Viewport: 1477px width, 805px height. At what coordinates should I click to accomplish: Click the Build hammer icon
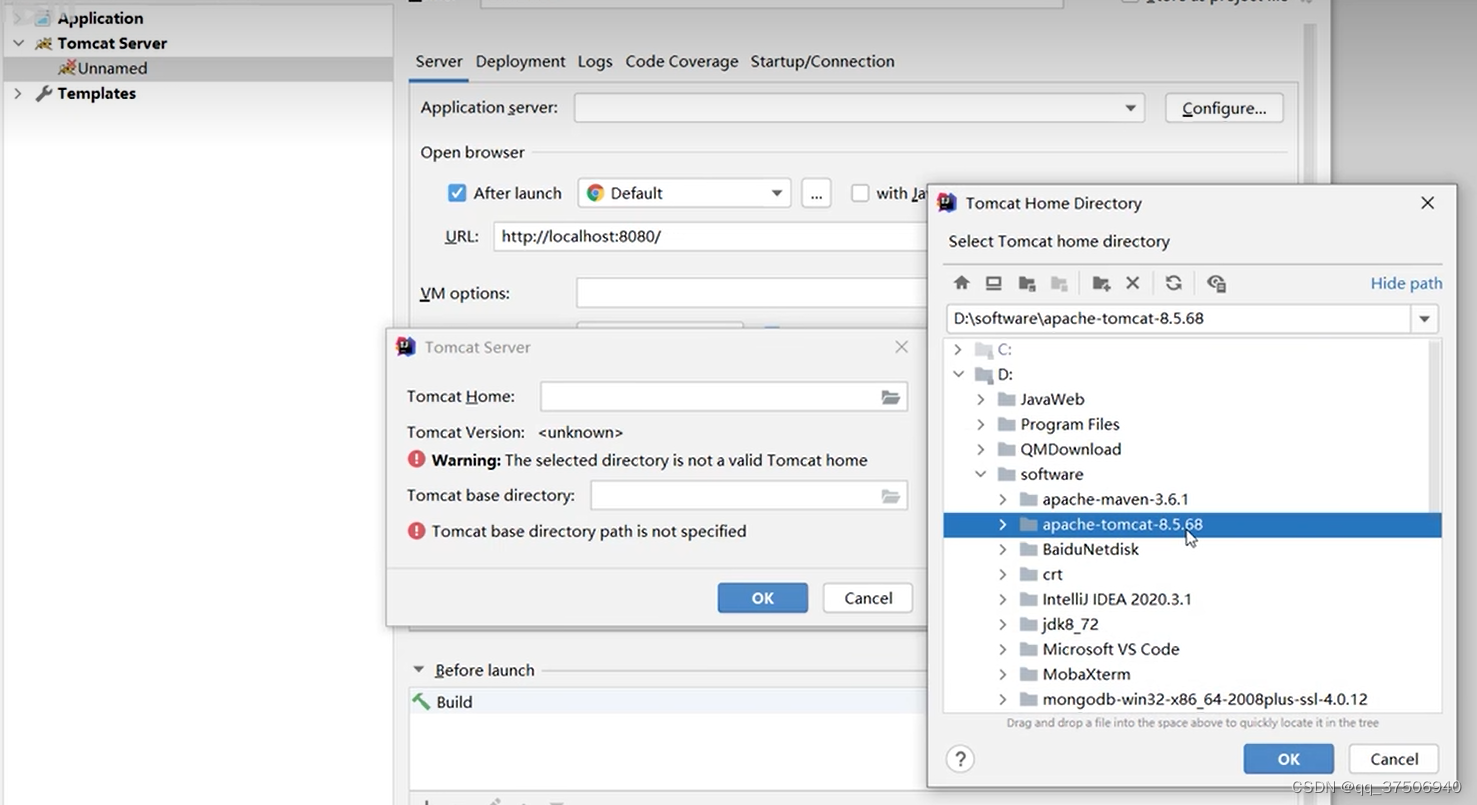[x=421, y=701]
